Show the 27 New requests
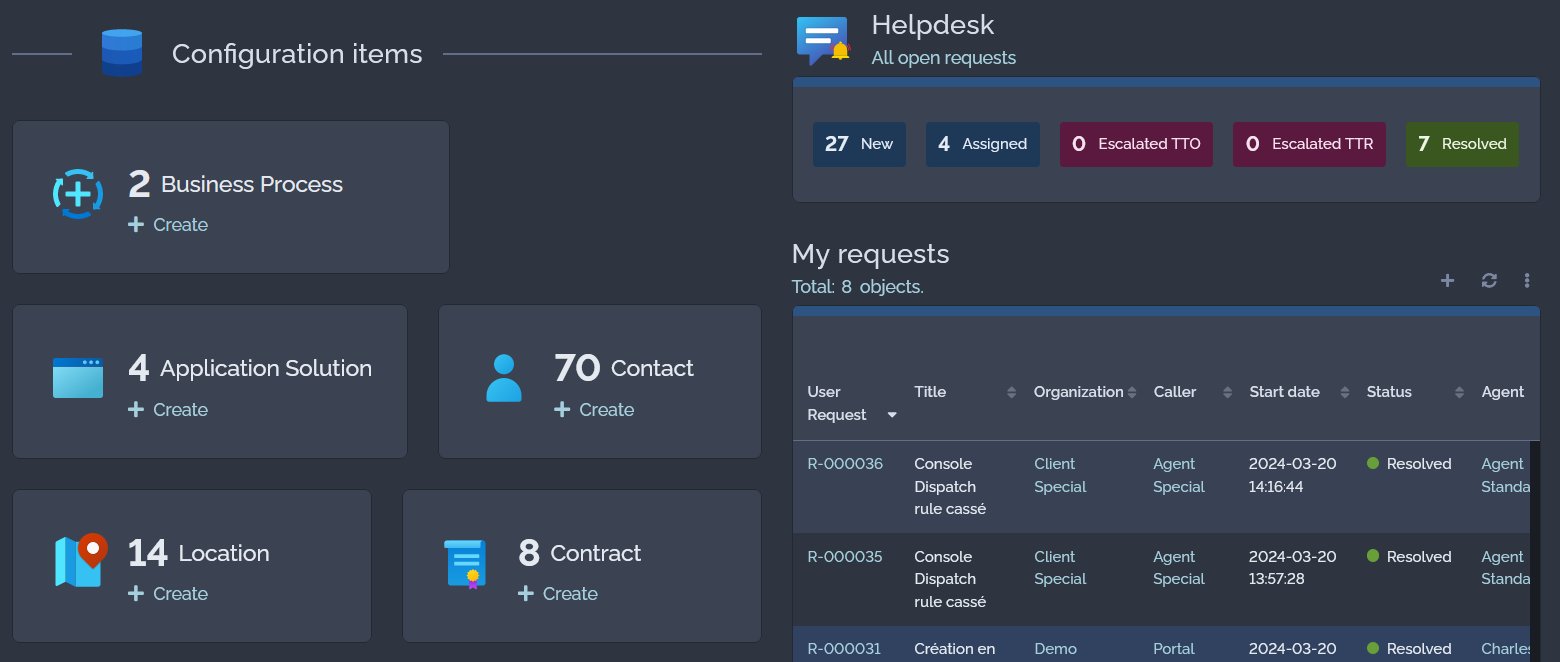Image resolution: width=1560 pixels, height=662 pixels. (859, 144)
